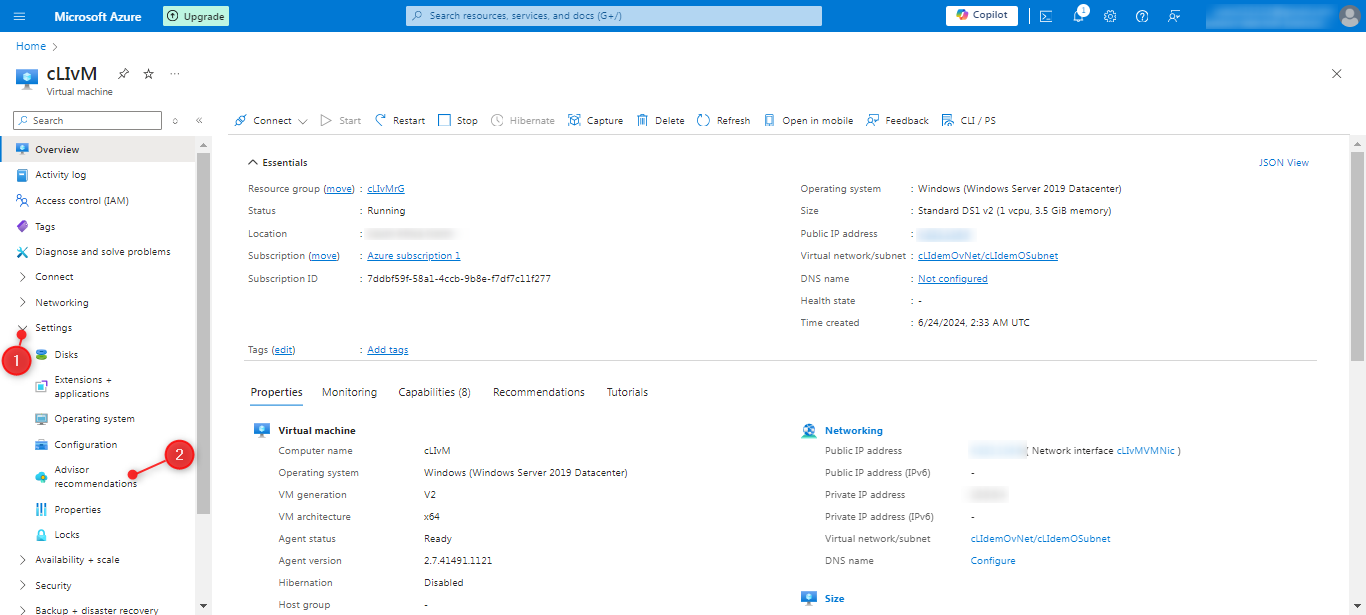
Task: Open the Connect dropdown in toolbar
Action: (270, 120)
